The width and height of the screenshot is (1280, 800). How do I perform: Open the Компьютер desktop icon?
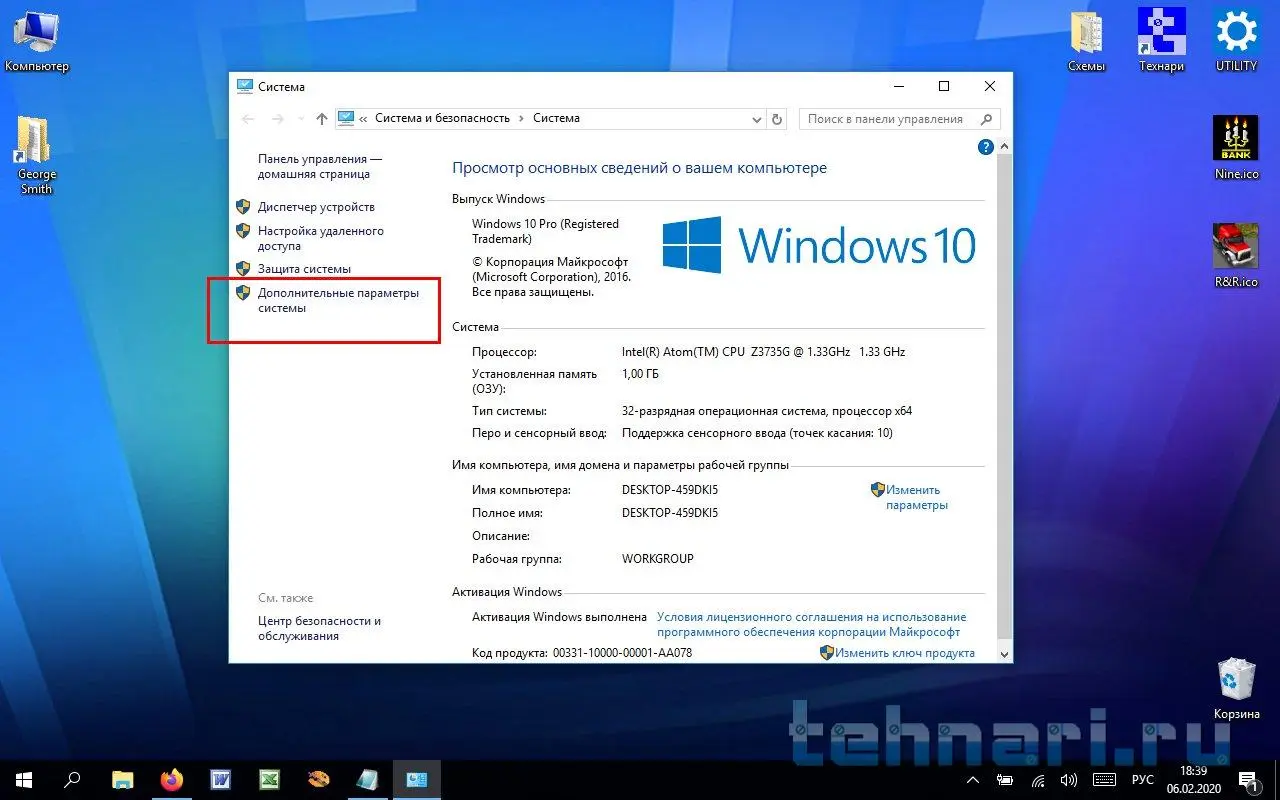(36, 41)
